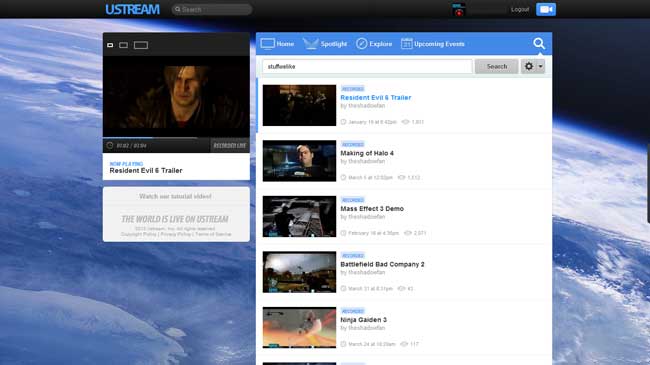The width and height of the screenshot is (650, 365).
Task: Open the user avatar icon in top bar
Action: 458,10
